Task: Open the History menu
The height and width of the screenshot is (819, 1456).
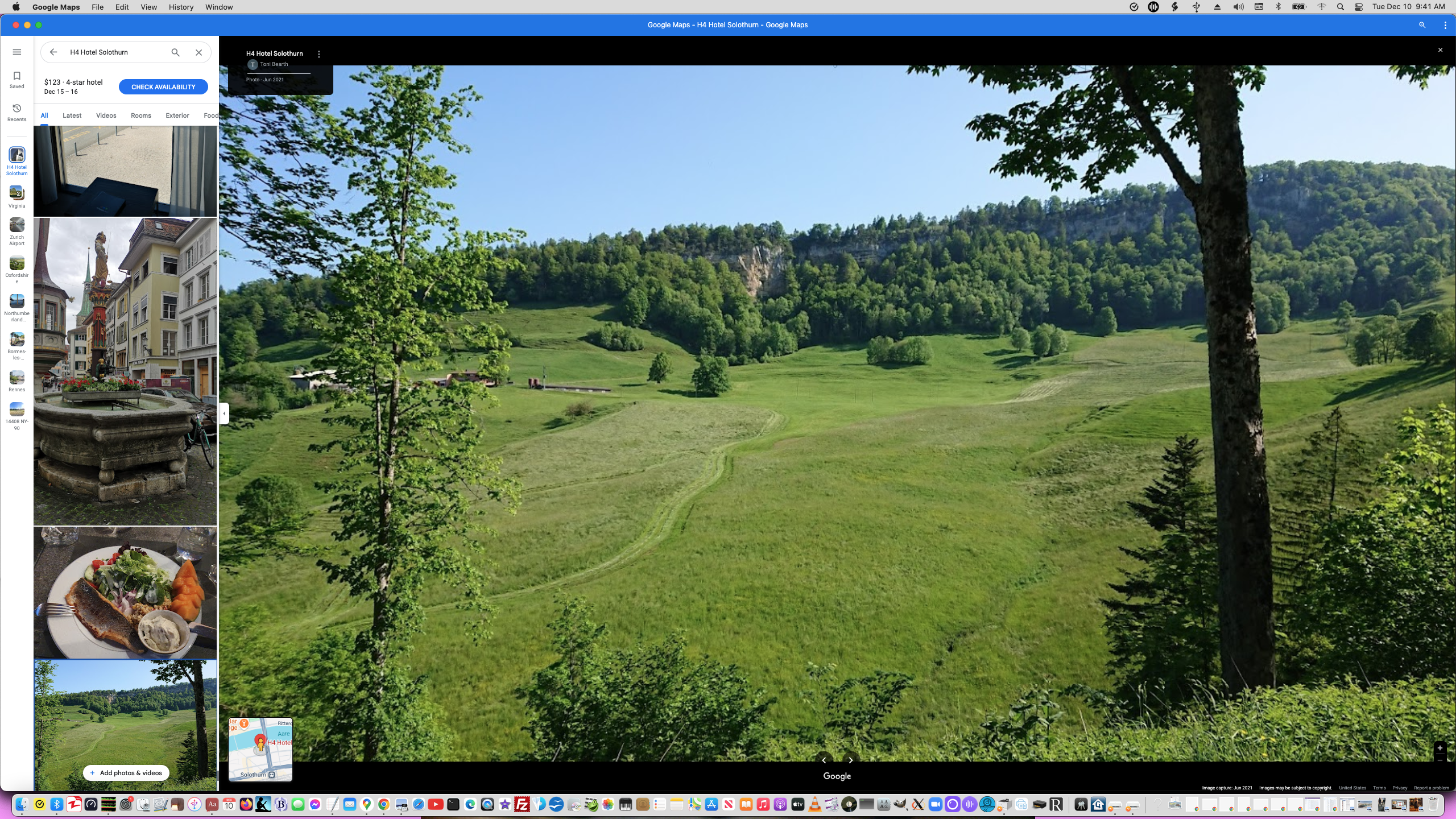Action: tap(180, 7)
